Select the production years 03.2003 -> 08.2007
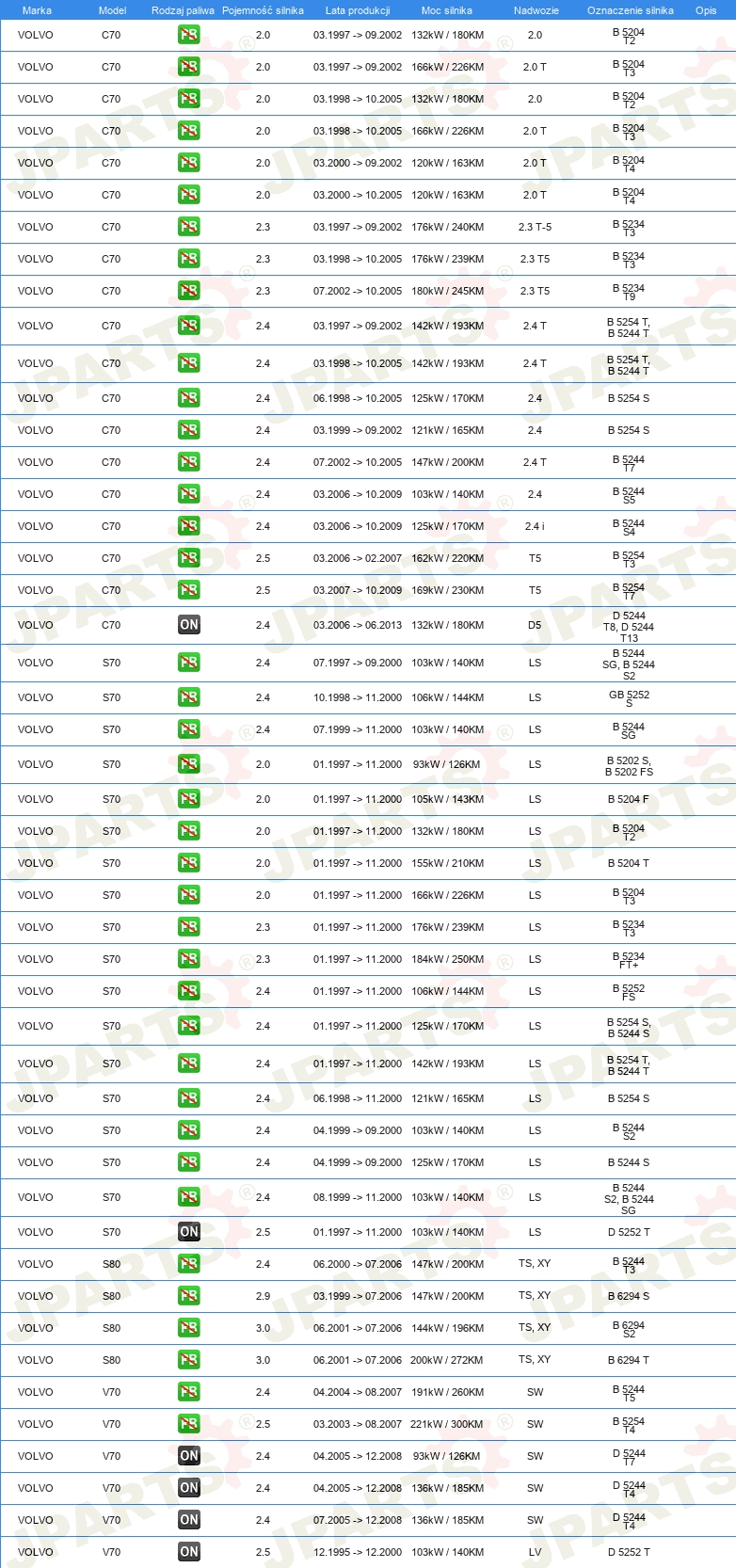This screenshot has width=736, height=1568. (358, 1424)
